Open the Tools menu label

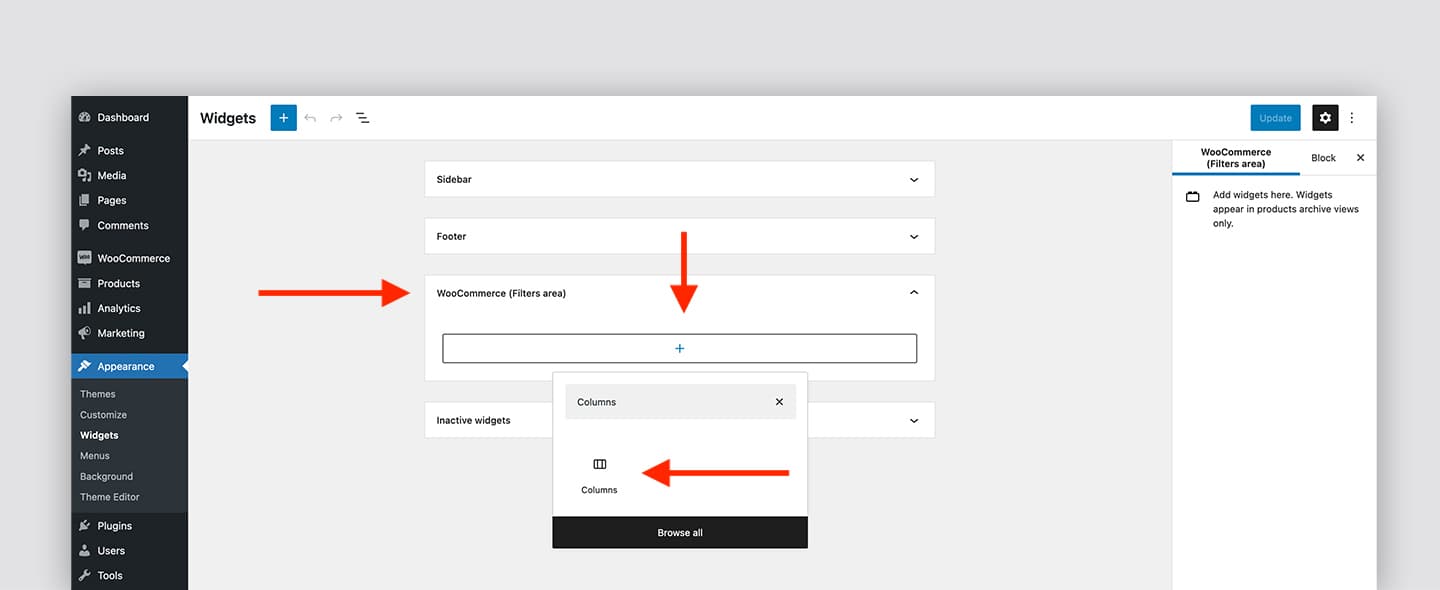coord(110,575)
